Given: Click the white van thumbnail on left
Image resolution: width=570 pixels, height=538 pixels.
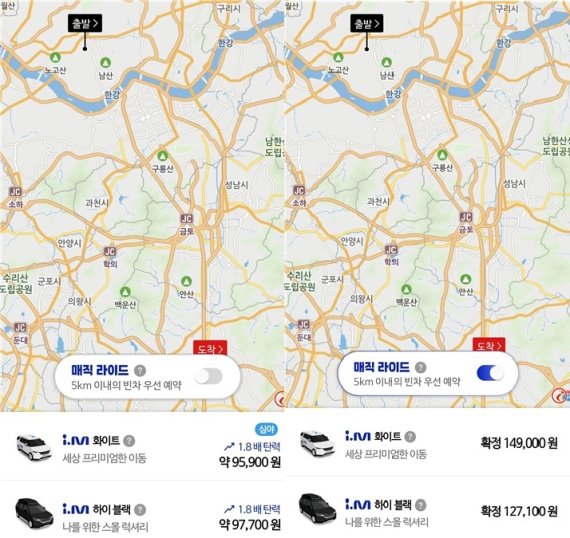Looking at the screenshot, I should point(34,446).
